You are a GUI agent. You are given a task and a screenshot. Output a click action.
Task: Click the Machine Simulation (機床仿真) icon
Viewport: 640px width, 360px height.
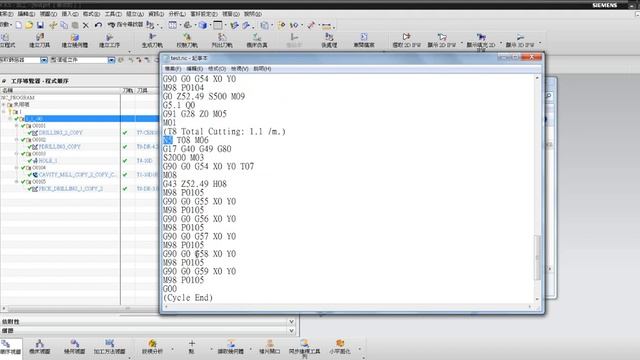tap(257, 40)
